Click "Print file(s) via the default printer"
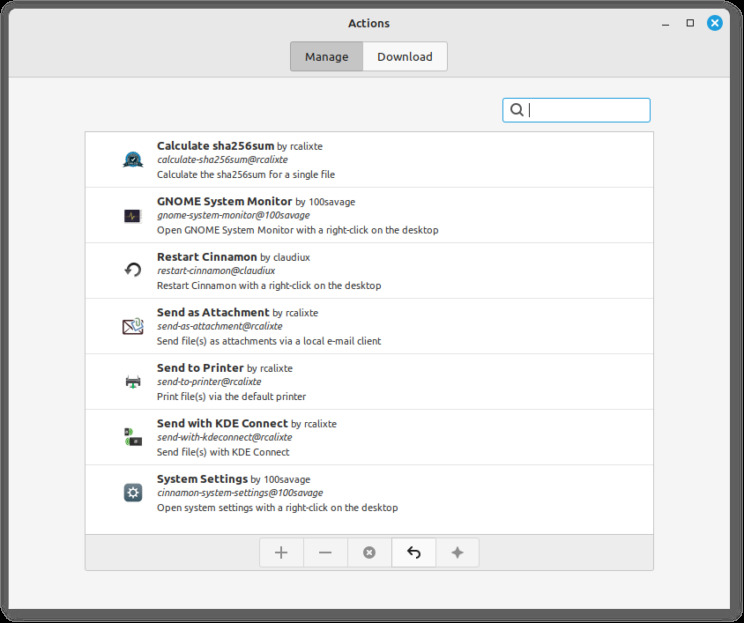The image size is (744, 623). pos(231,397)
